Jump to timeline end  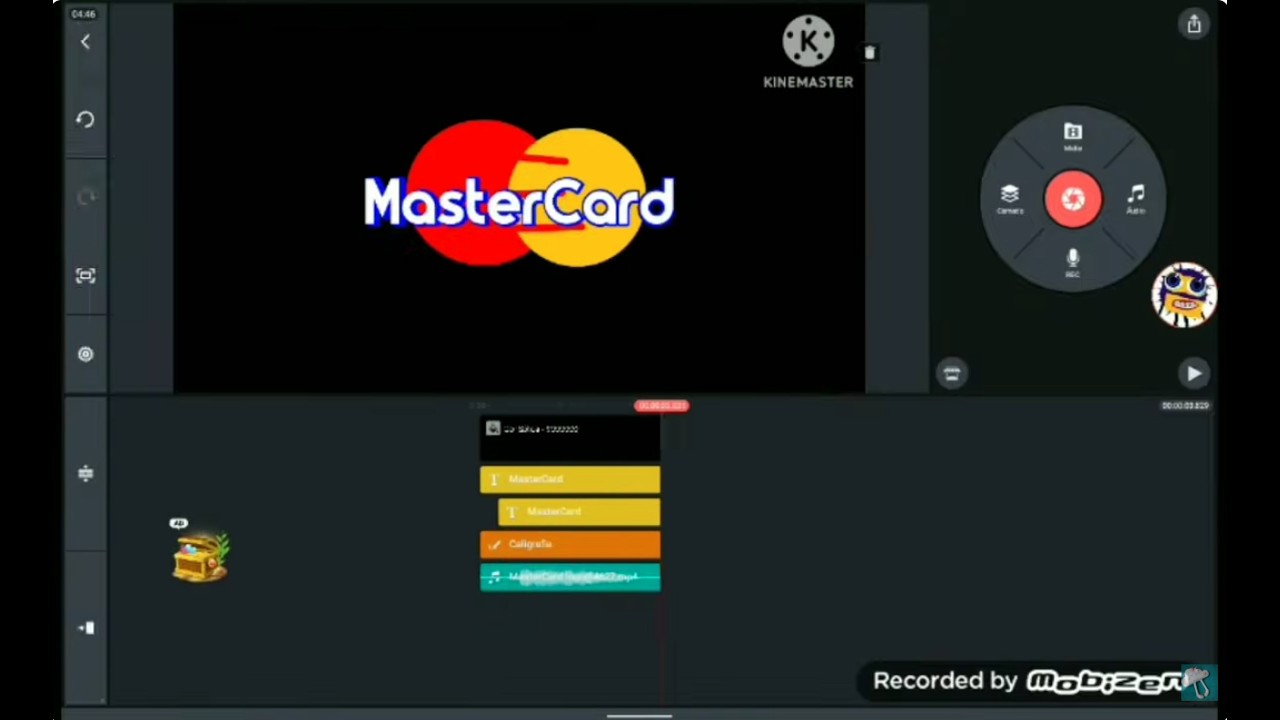tap(85, 628)
